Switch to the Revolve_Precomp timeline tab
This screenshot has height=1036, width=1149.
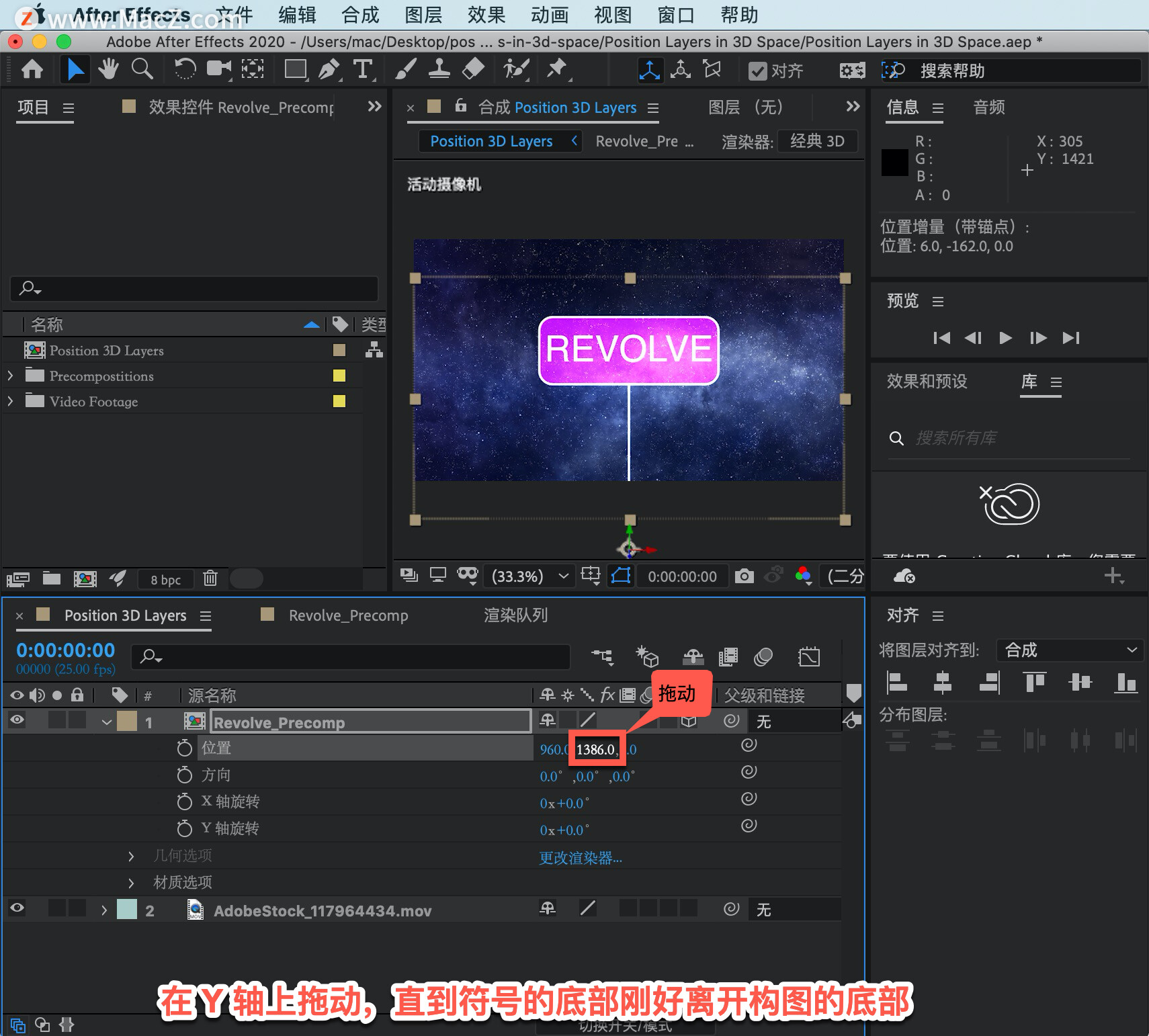[348, 615]
